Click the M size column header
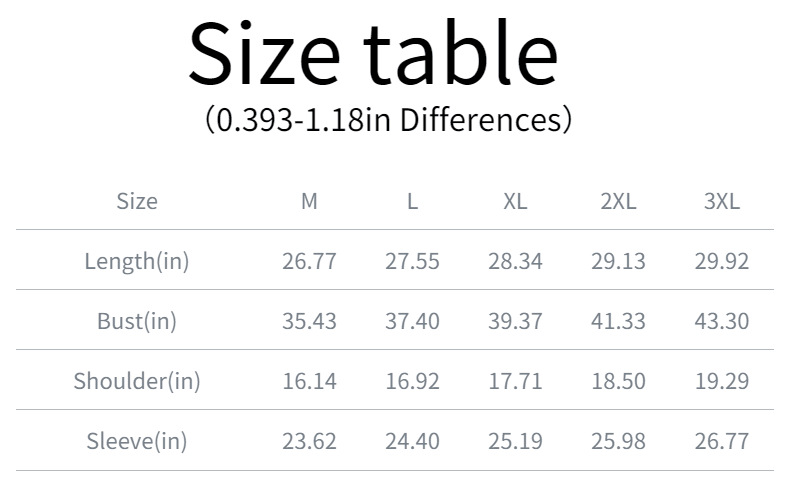 (309, 201)
